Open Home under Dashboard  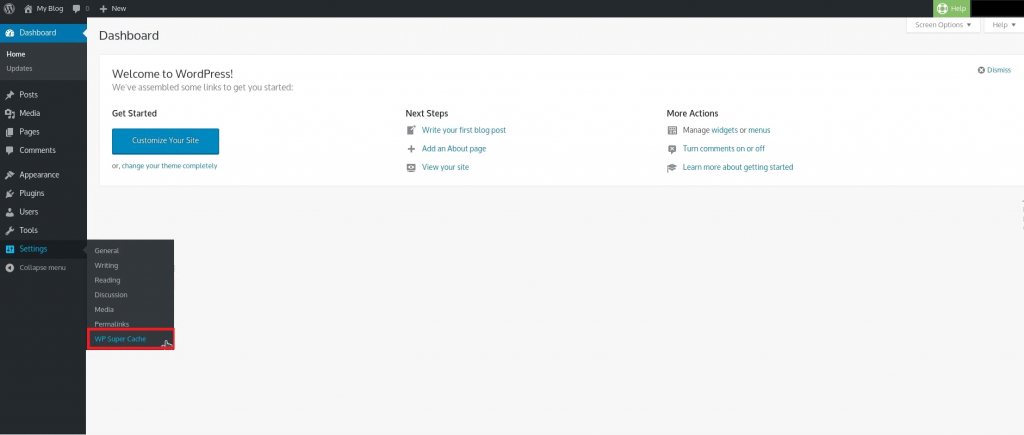click(x=16, y=54)
